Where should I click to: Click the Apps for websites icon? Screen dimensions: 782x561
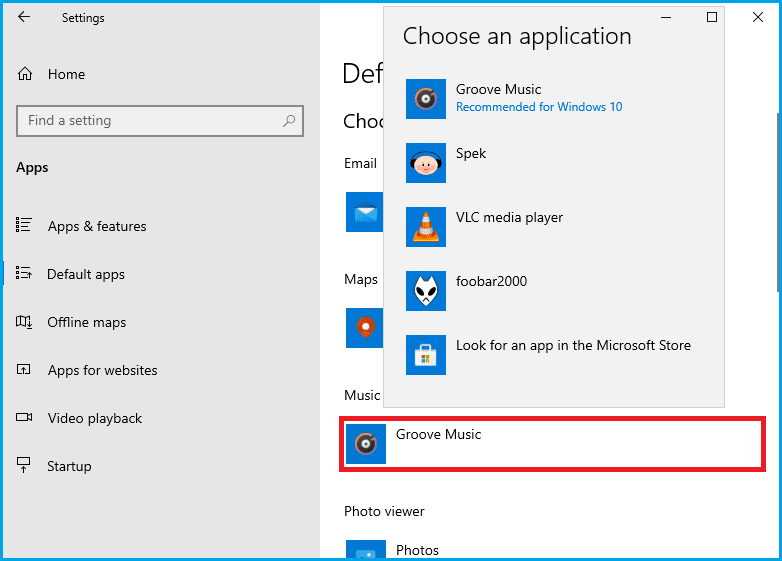point(23,370)
